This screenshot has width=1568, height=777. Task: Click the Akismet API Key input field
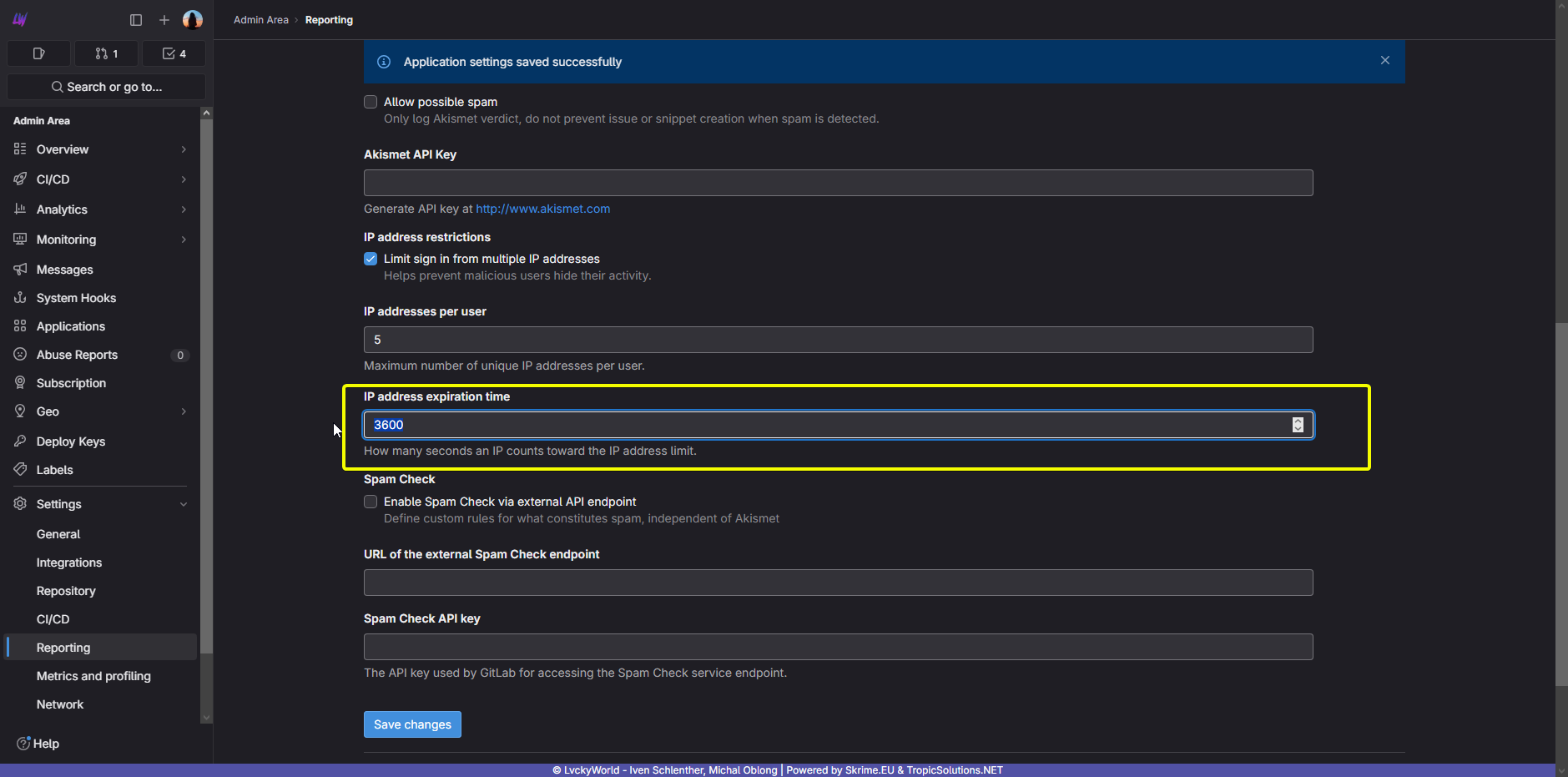(x=838, y=183)
